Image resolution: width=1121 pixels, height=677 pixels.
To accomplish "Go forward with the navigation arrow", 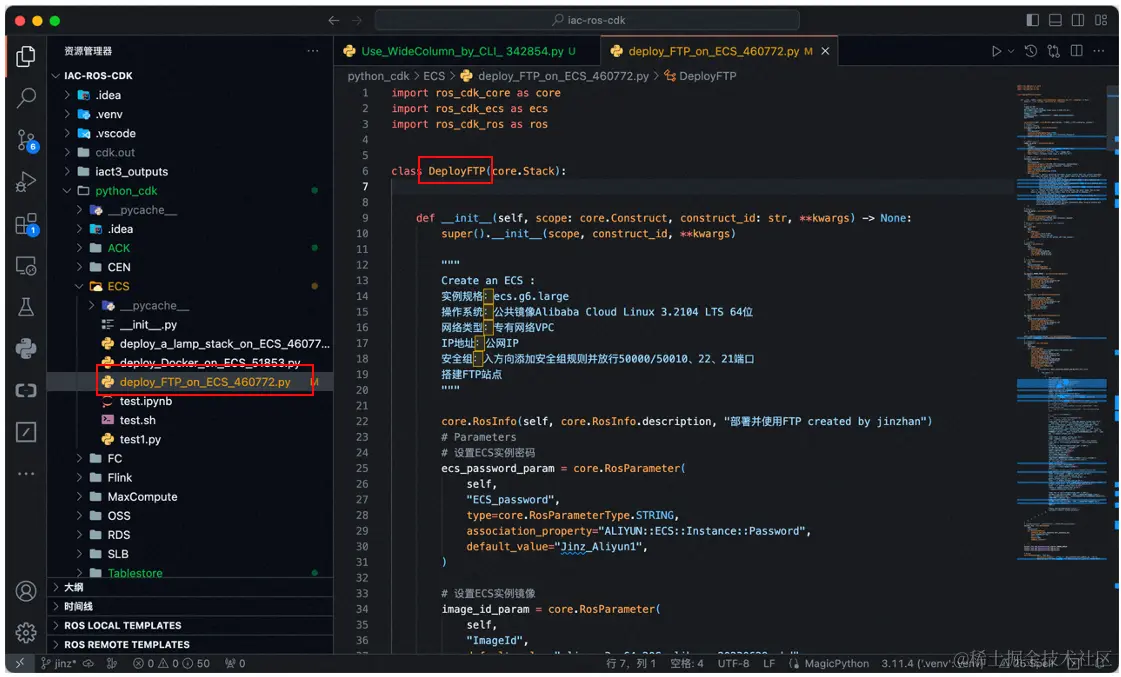I will click(357, 20).
